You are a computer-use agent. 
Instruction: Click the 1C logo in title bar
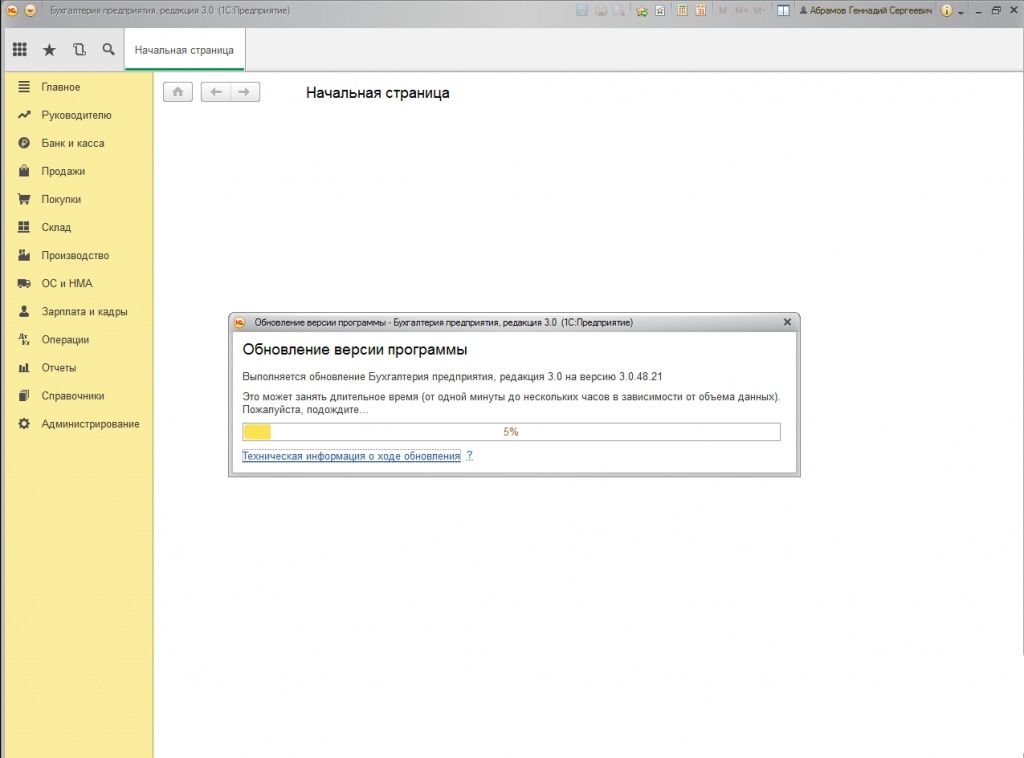[12, 10]
